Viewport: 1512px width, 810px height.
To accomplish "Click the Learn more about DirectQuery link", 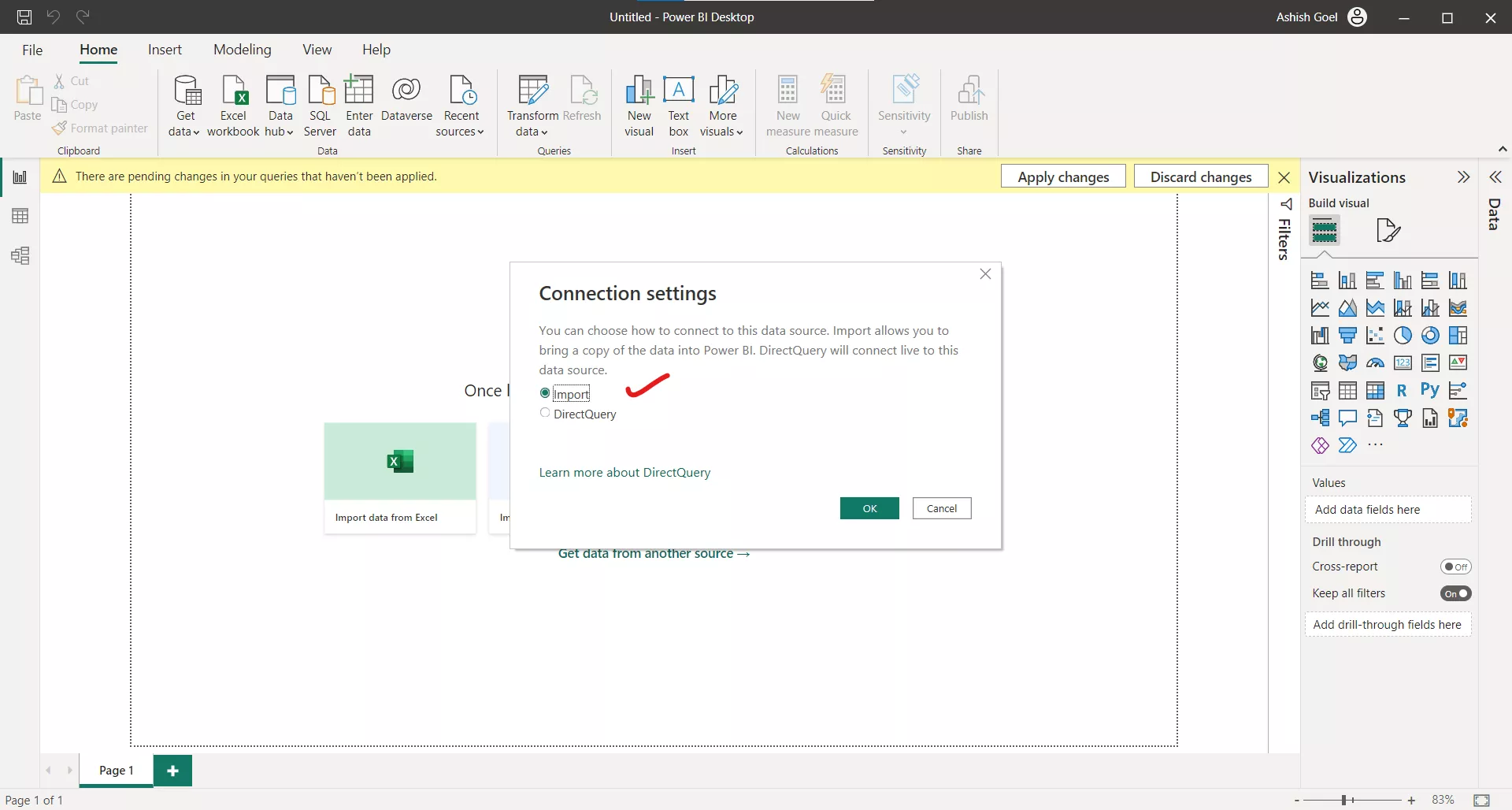I will pos(624,472).
